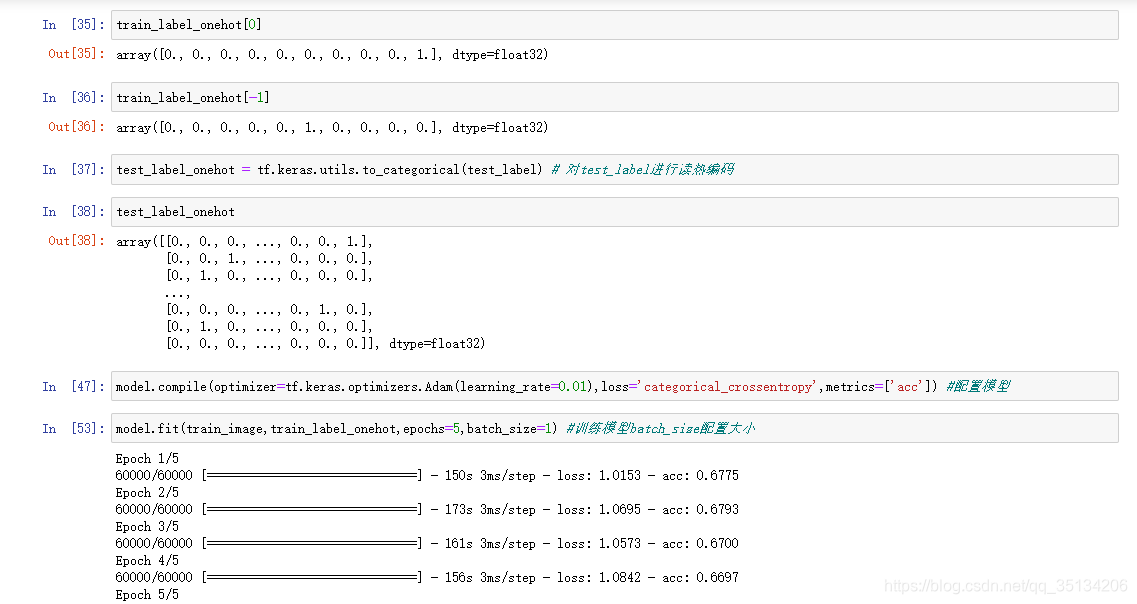
Task: Click the code cell train_label_onehot[0]
Action: coord(614,25)
